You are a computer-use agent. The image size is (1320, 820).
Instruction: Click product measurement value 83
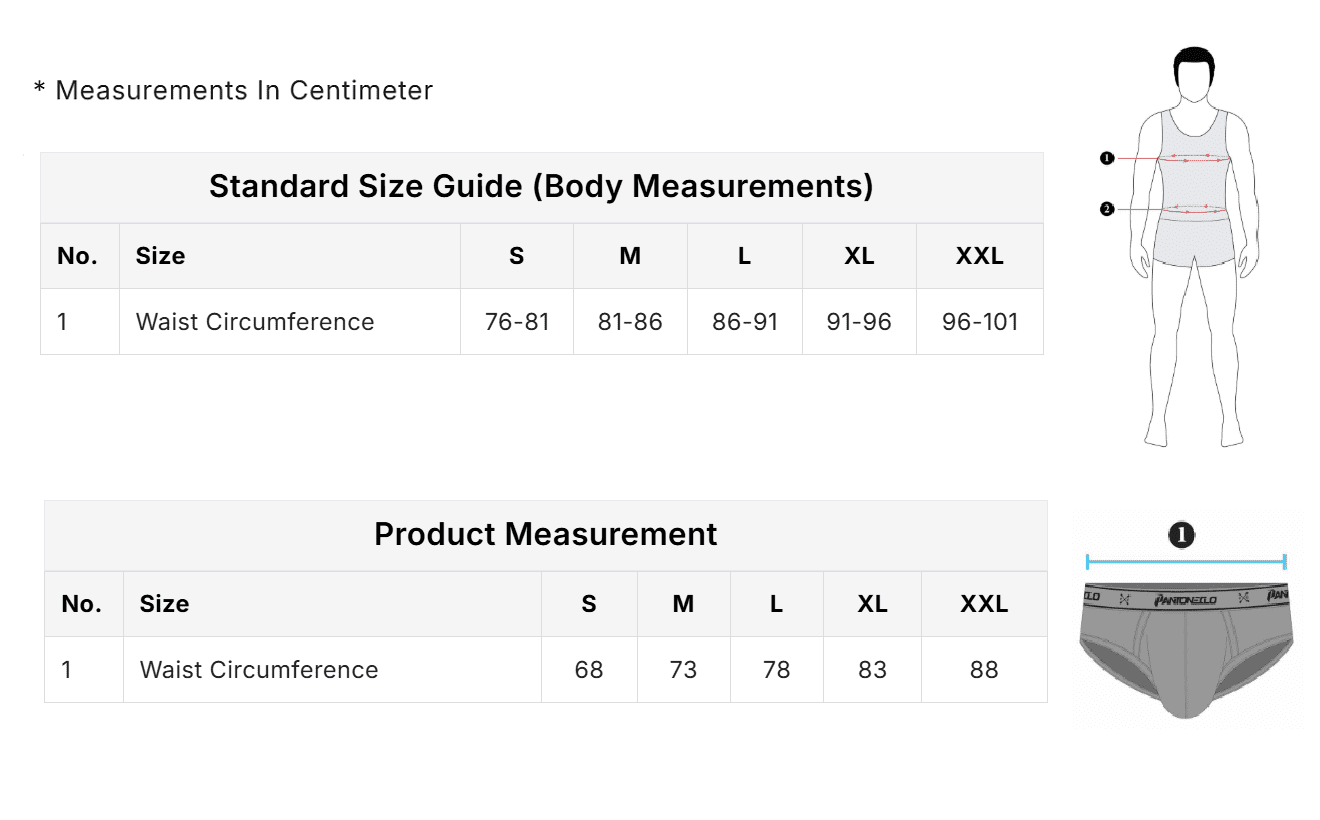point(872,670)
